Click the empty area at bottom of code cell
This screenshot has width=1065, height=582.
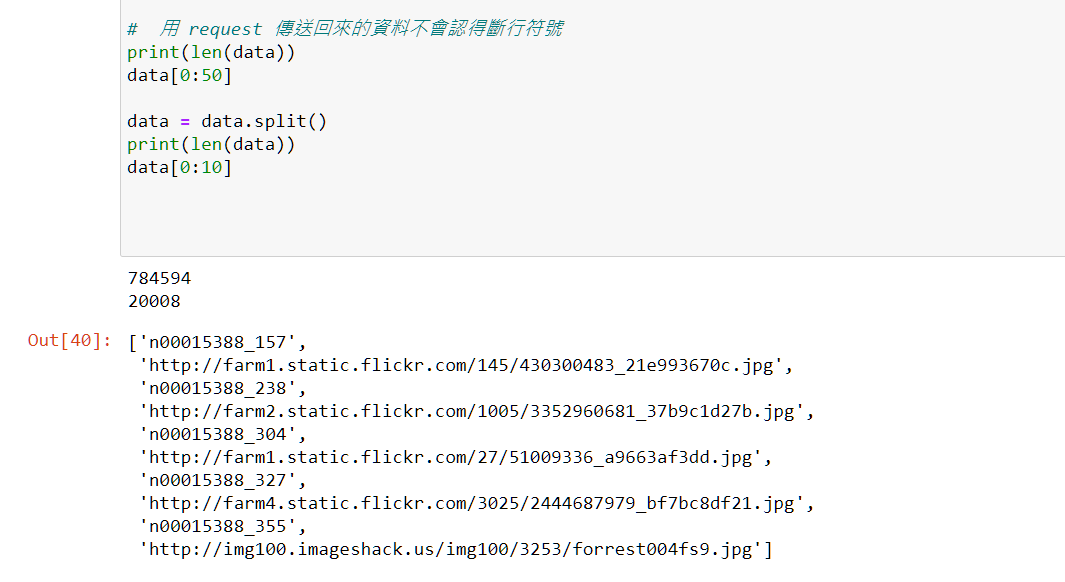pos(591,217)
